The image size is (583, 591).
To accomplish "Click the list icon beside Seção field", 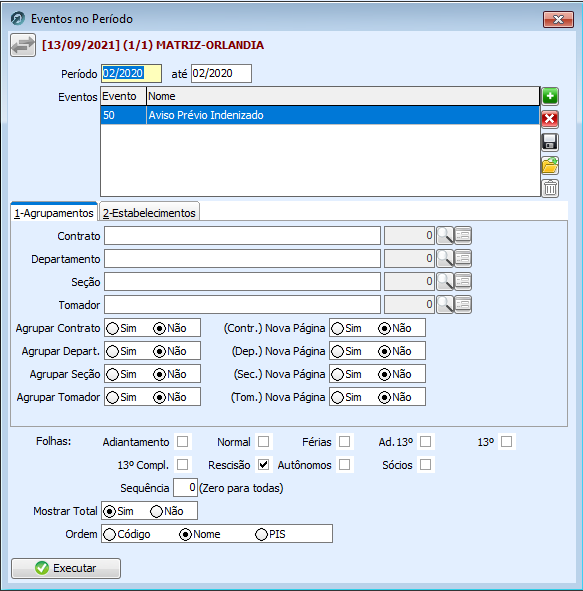I will [x=463, y=282].
